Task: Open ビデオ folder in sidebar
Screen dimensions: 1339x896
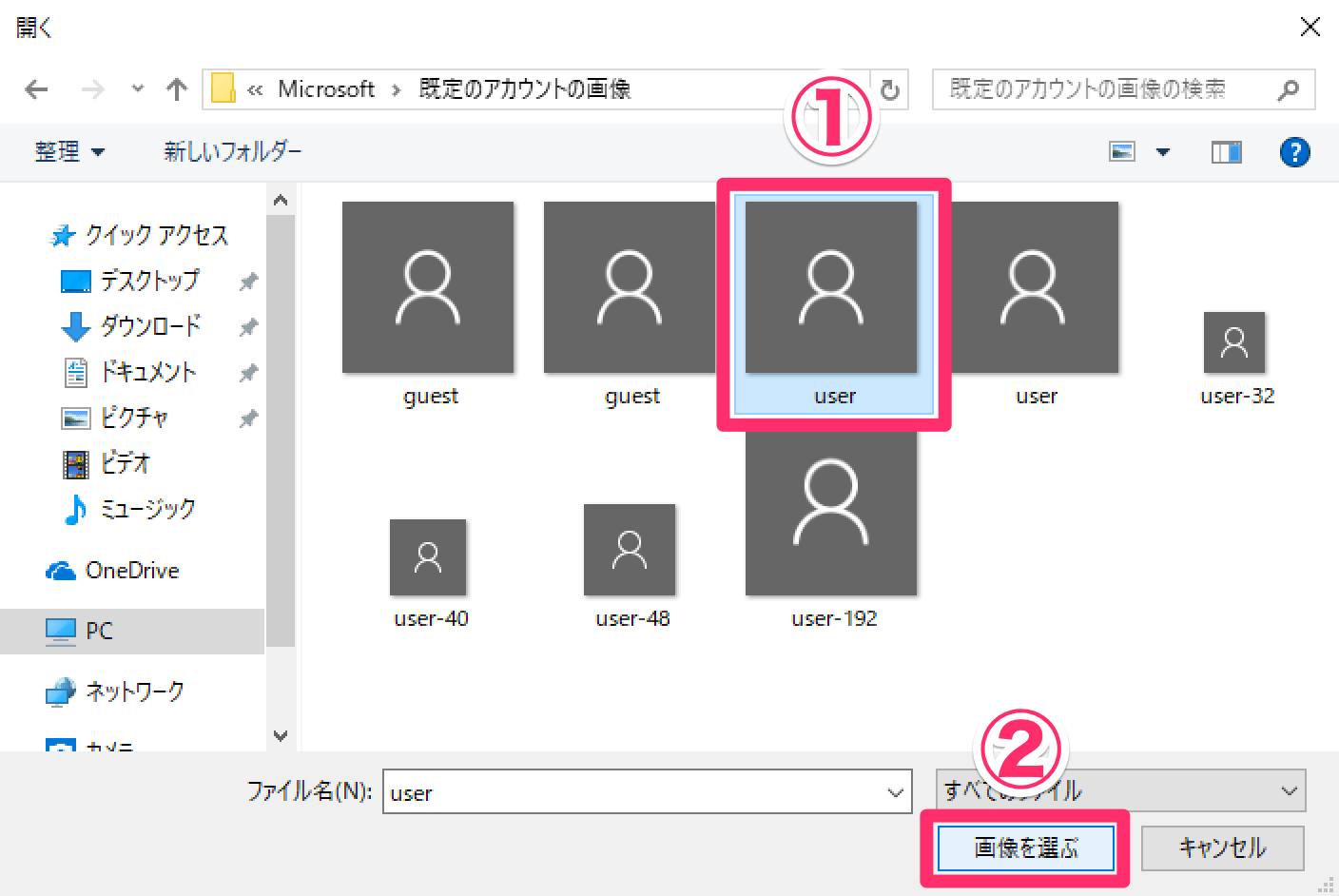Action: pos(107,463)
